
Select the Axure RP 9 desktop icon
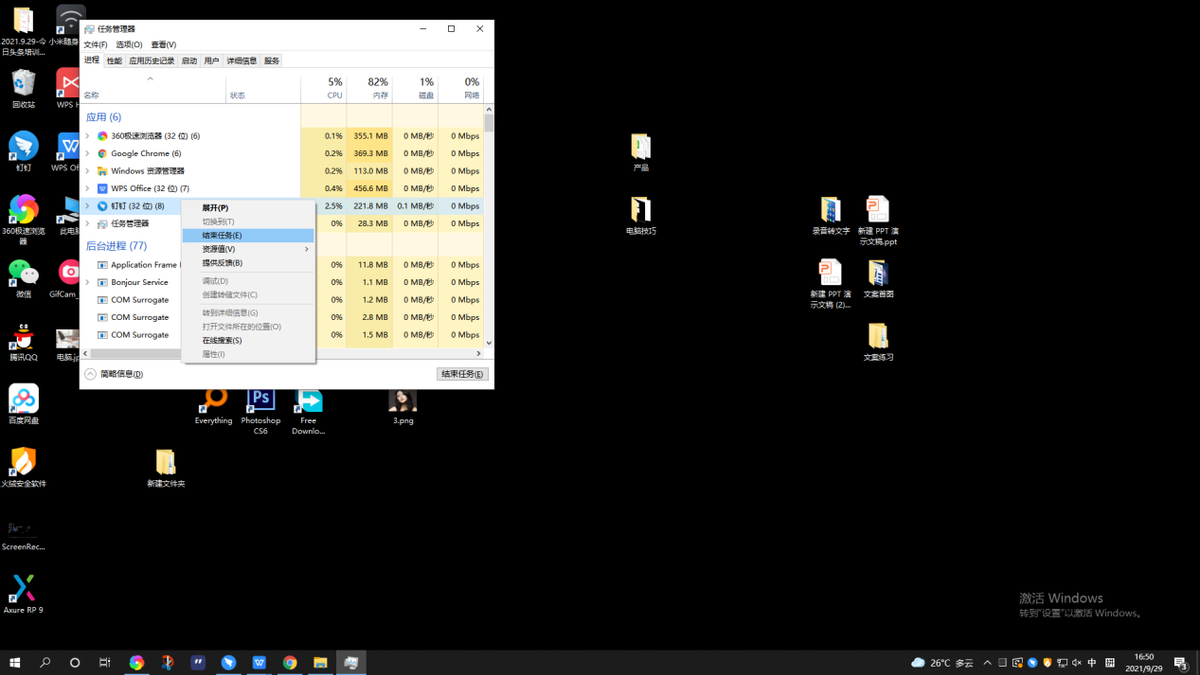coord(23,594)
